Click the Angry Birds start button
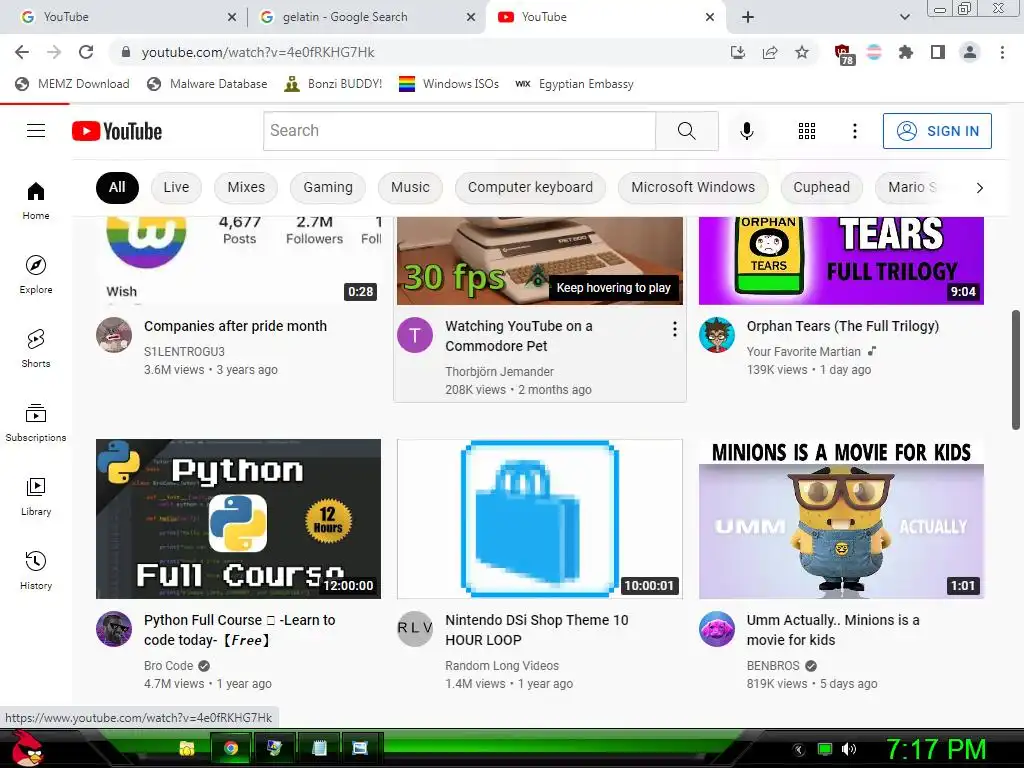This screenshot has width=1024, height=768. pos(29,748)
